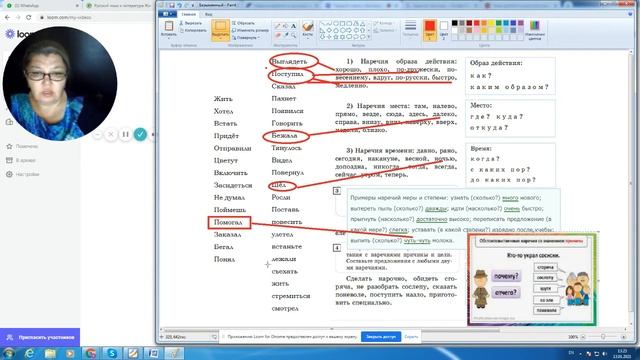
Task: Click the webcam bubble of the presenter
Action: (x=60, y=84)
